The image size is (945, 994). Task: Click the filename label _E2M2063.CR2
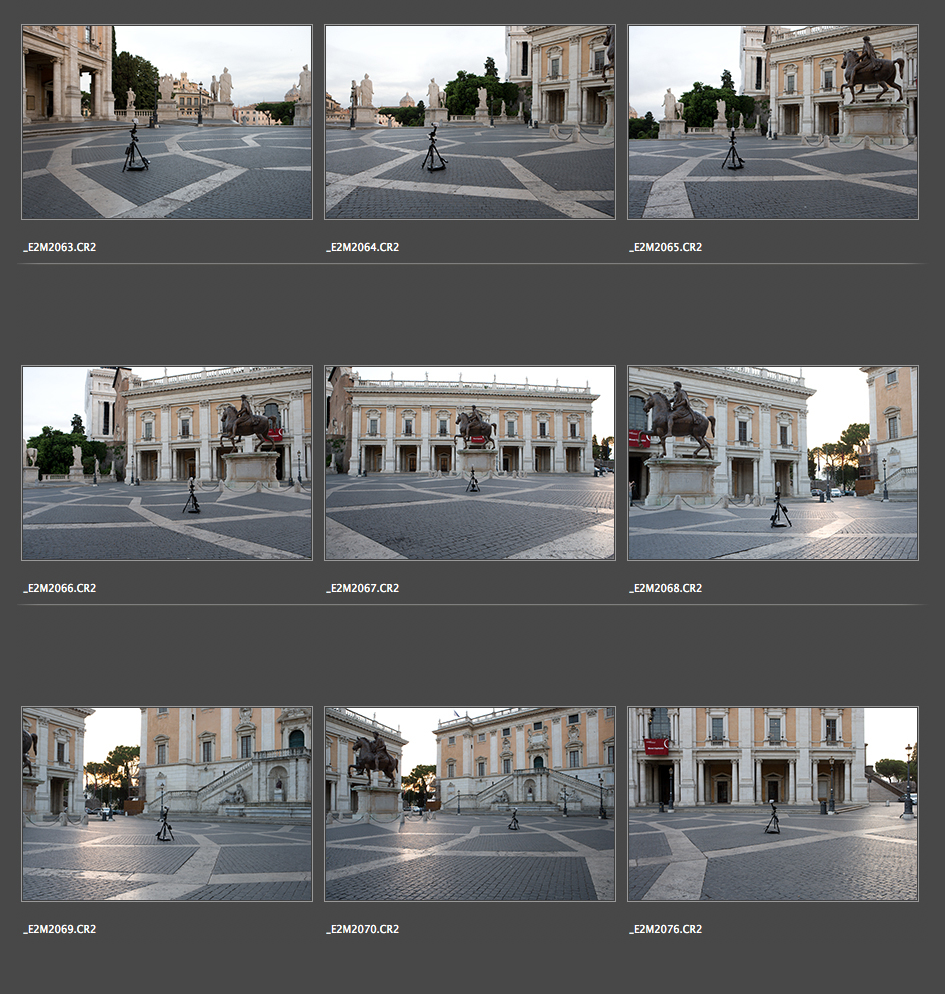[60, 247]
